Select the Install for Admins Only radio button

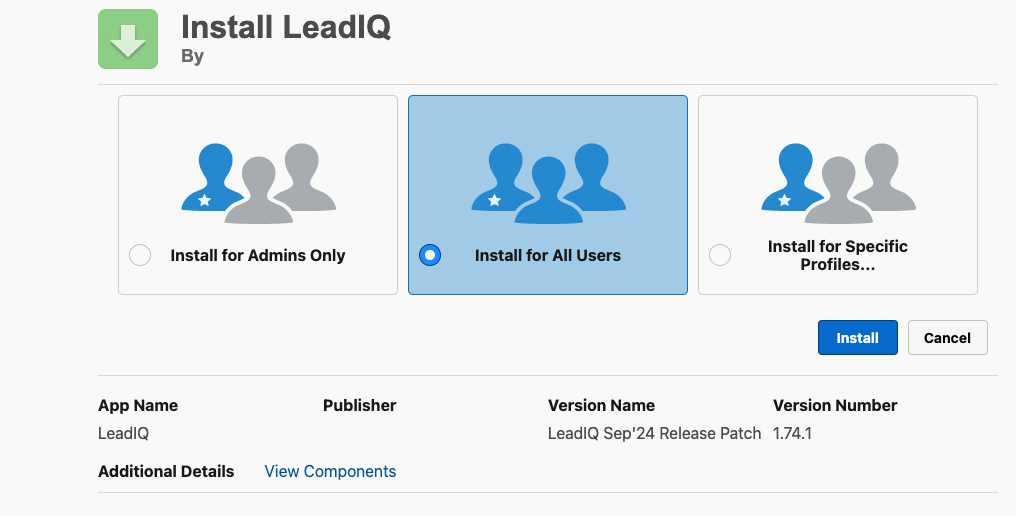tap(140, 255)
